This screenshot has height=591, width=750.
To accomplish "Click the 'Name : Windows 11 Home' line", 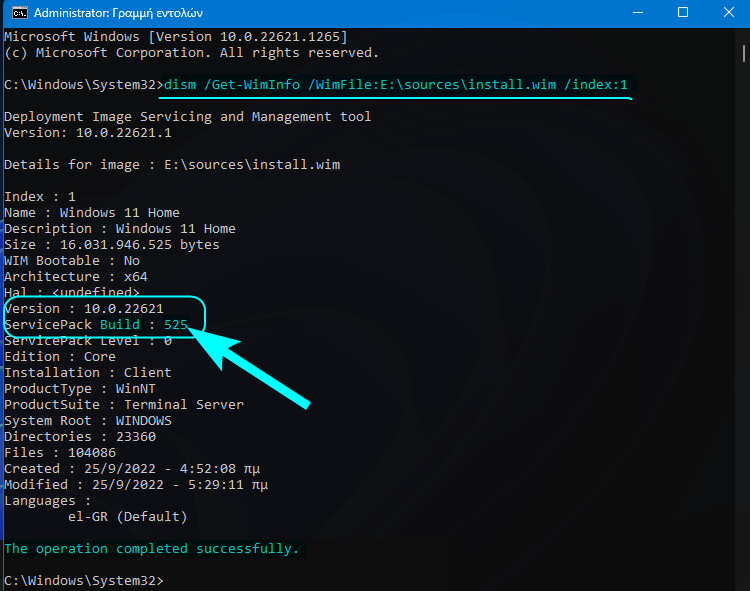I will [x=92, y=212].
